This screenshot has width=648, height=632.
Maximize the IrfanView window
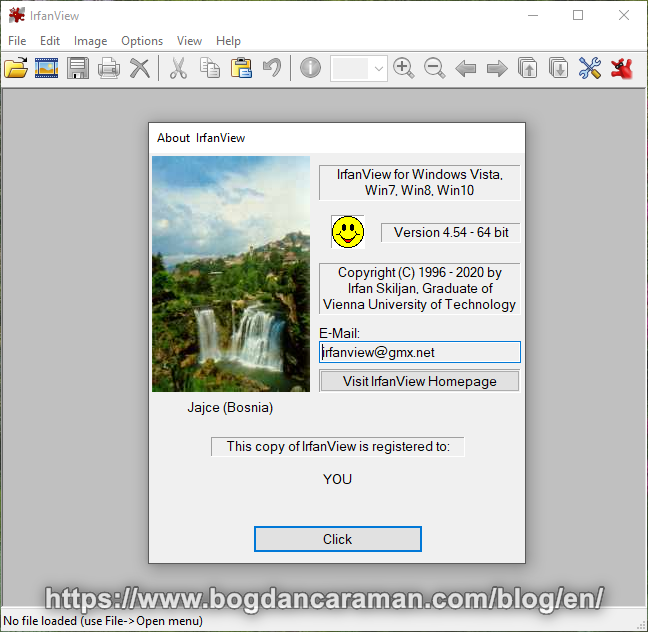point(578,15)
